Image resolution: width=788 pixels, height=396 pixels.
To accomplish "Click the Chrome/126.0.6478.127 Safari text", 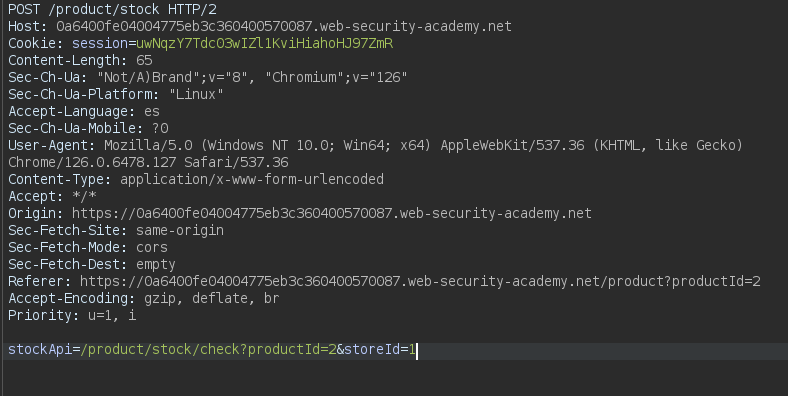I will pyautogui.click(x=148, y=162).
